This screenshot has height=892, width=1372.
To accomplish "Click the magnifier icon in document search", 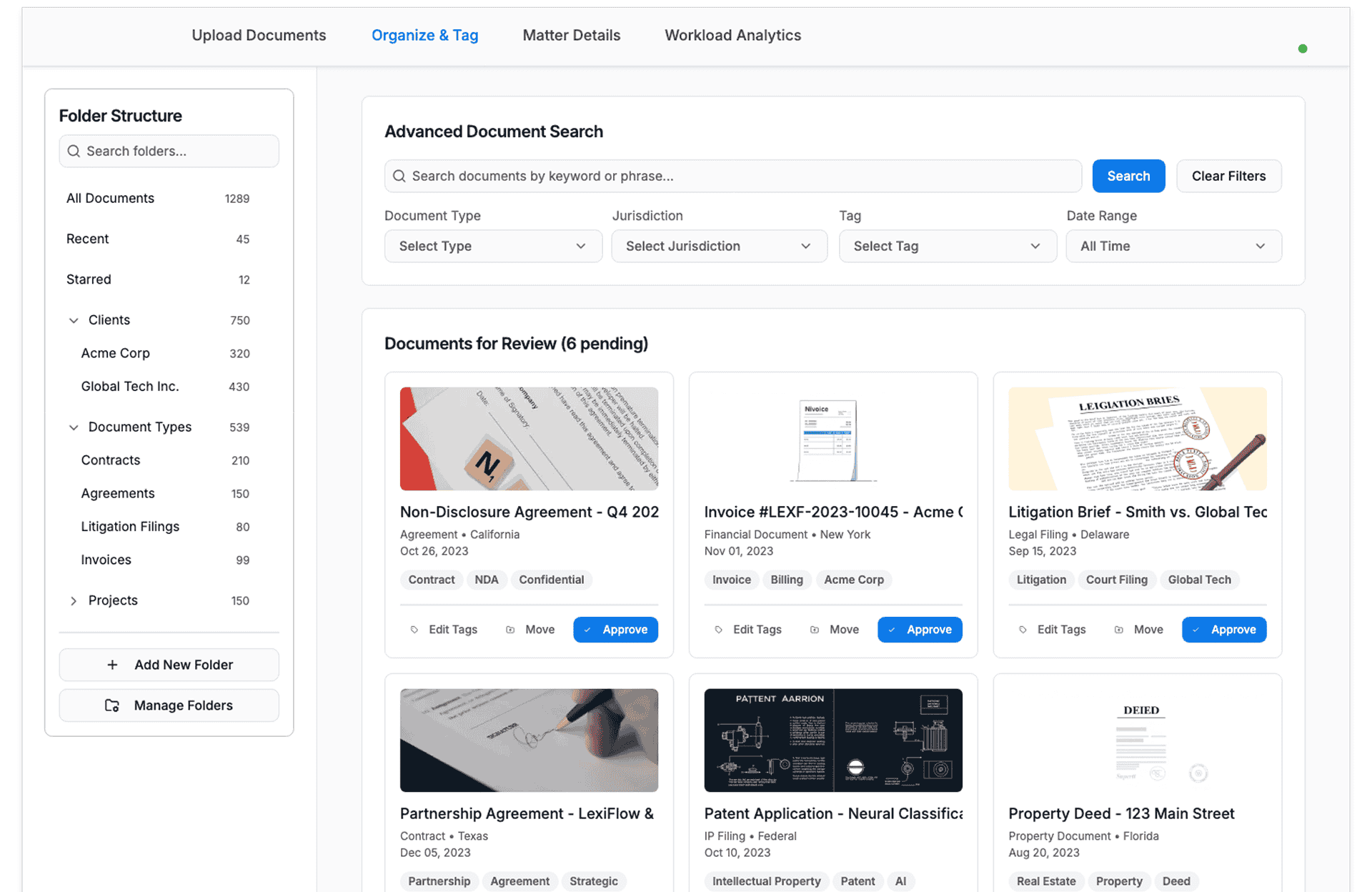I will [x=399, y=176].
